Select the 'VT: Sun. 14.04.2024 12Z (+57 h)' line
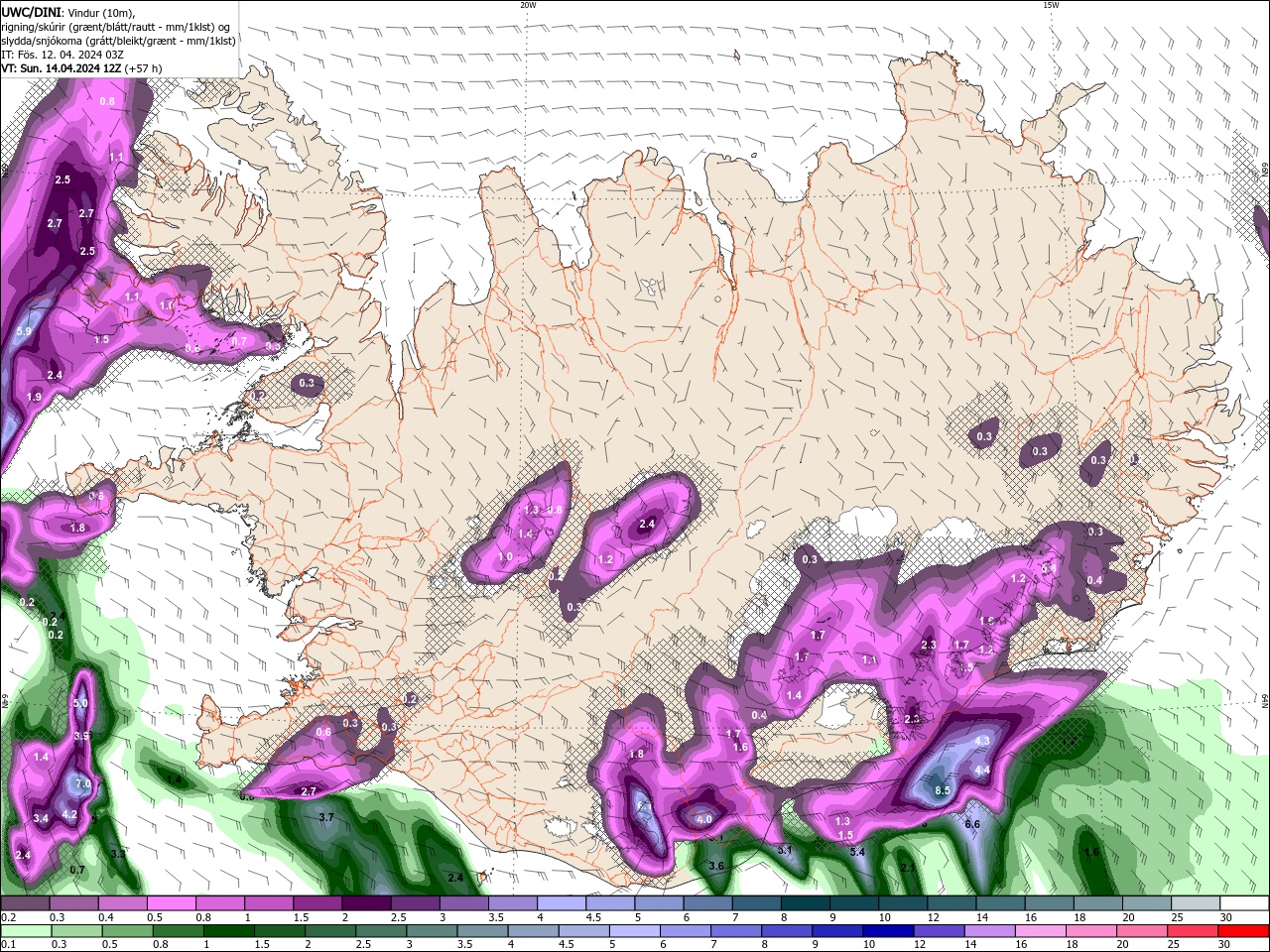Viewport: 1270px width, 952px height. point(81,68)
